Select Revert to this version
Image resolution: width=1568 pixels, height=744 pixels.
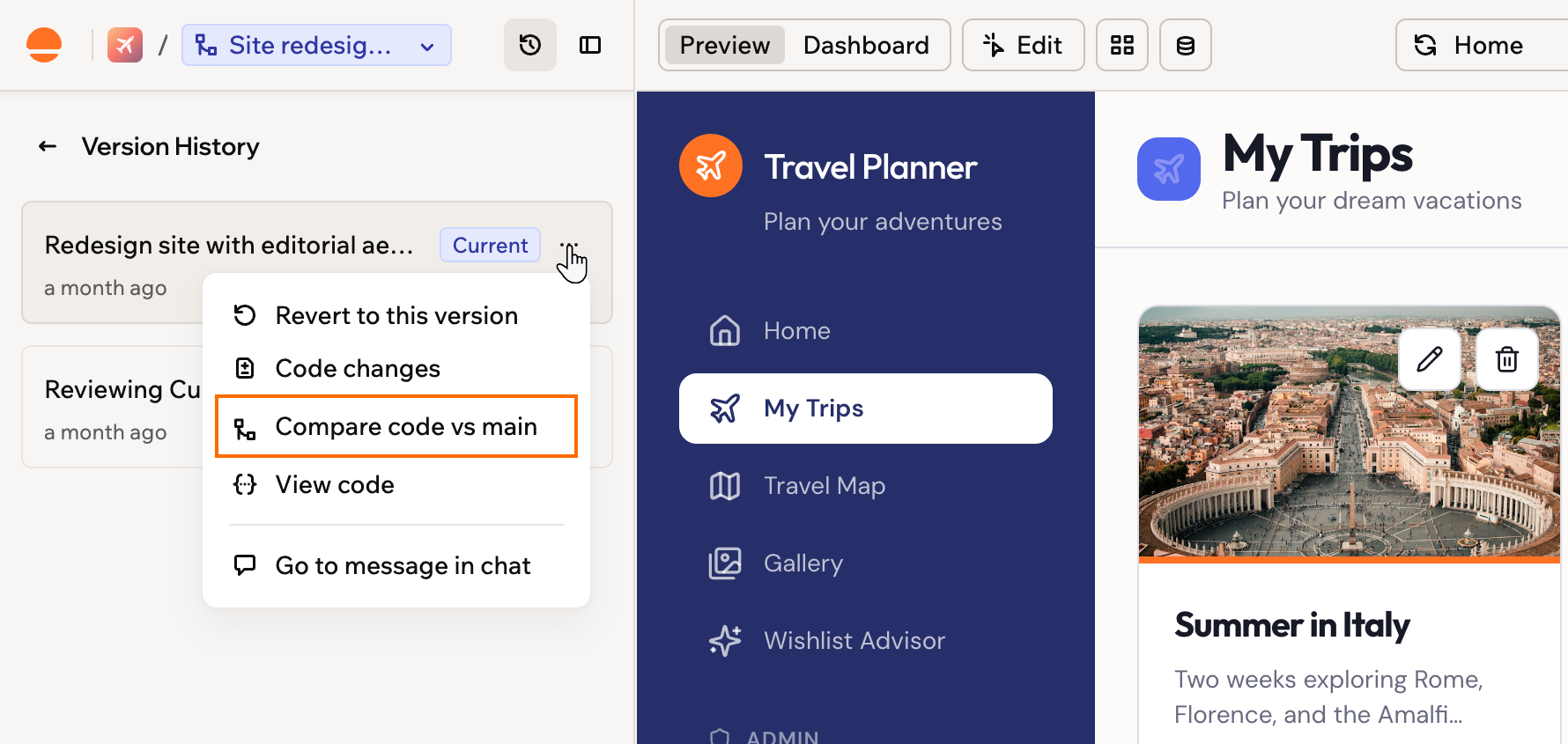(396, 315)
